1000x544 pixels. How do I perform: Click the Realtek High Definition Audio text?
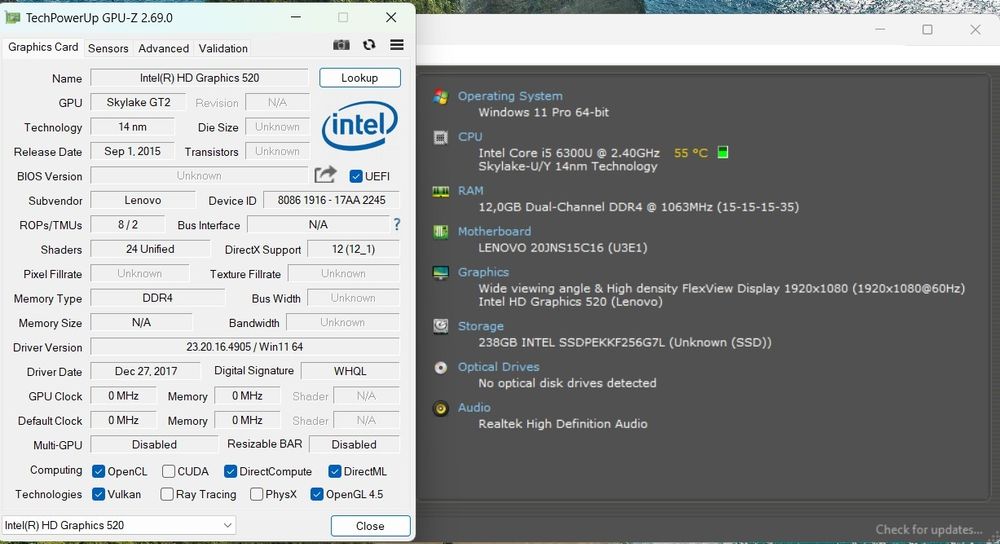click(562, 424)
